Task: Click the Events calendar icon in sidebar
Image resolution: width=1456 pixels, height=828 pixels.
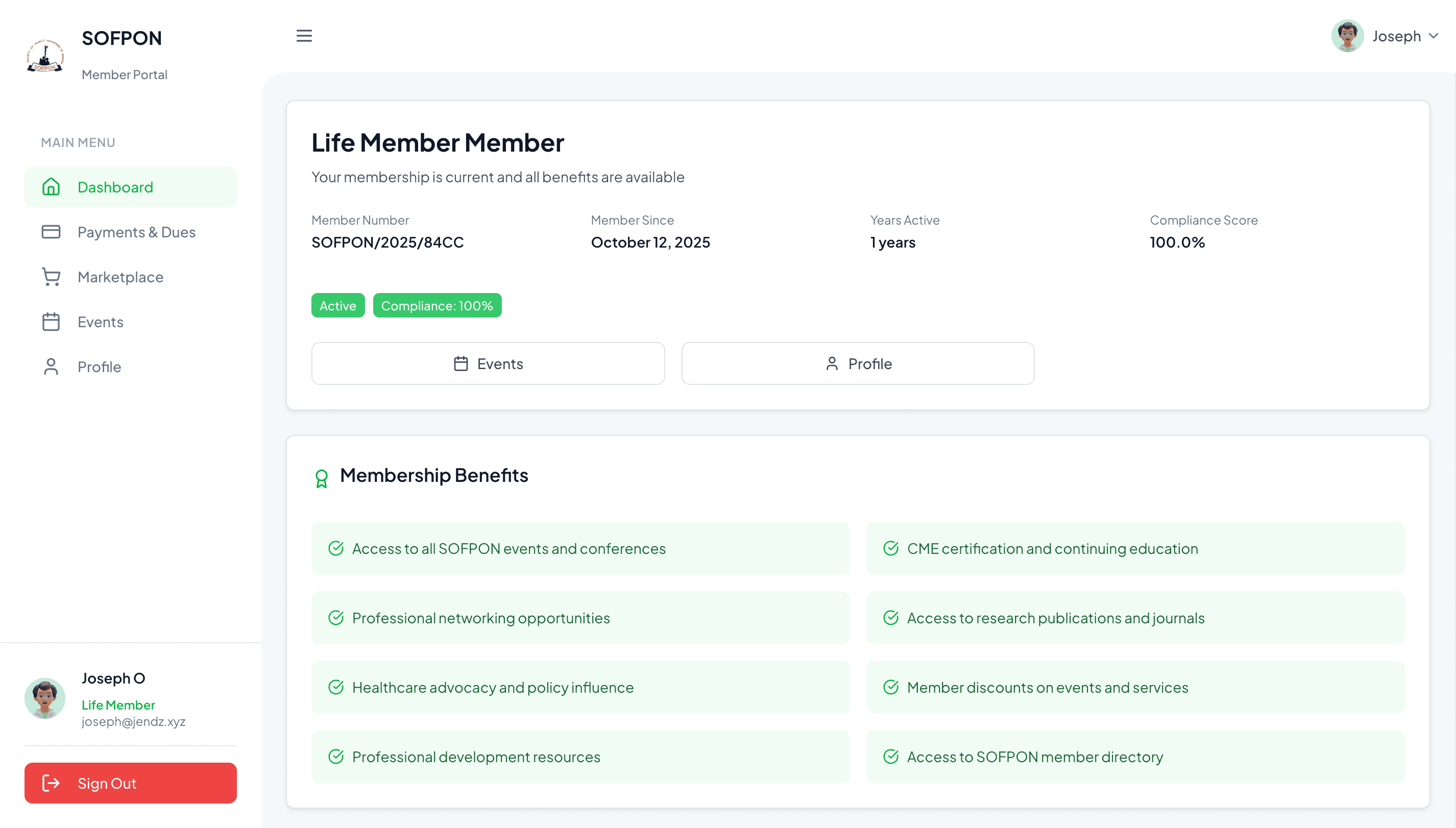Action: (x=51, y=321)
